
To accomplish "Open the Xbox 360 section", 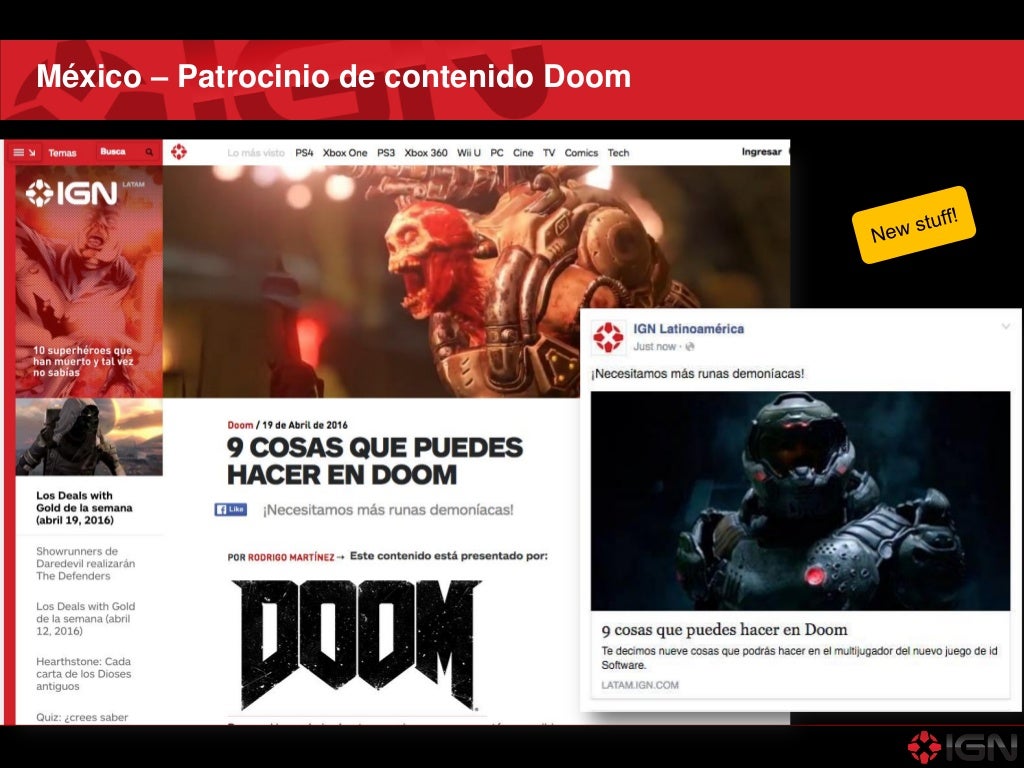I will [x=426, y=153].
